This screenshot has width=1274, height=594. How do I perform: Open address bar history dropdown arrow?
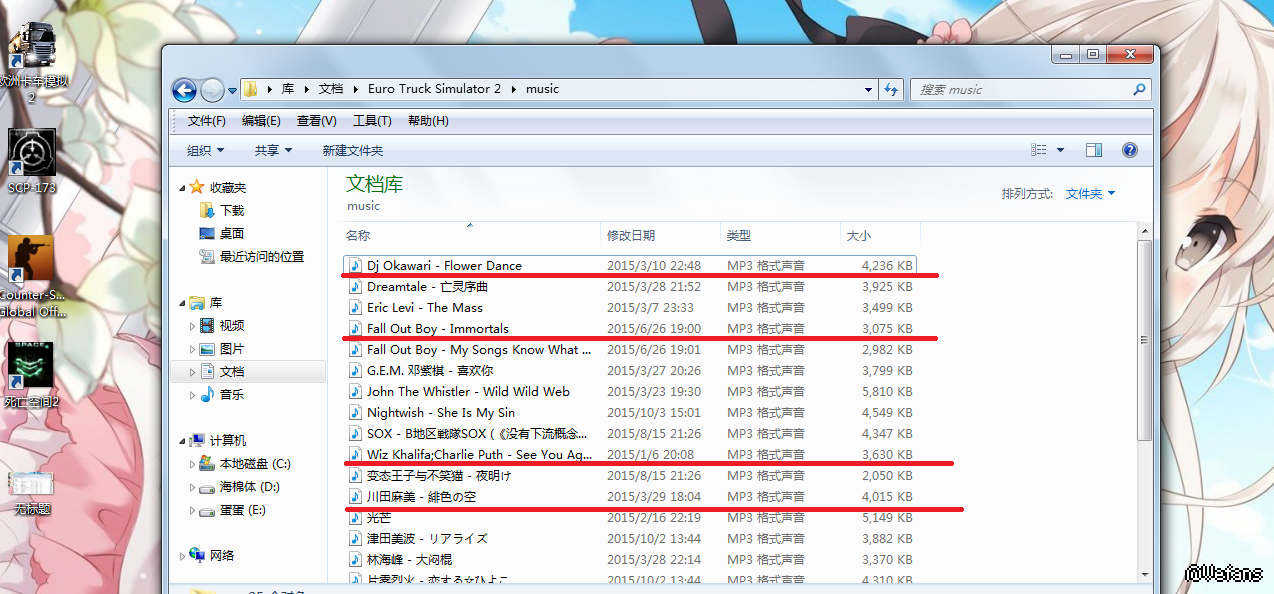tap(868, 89)
